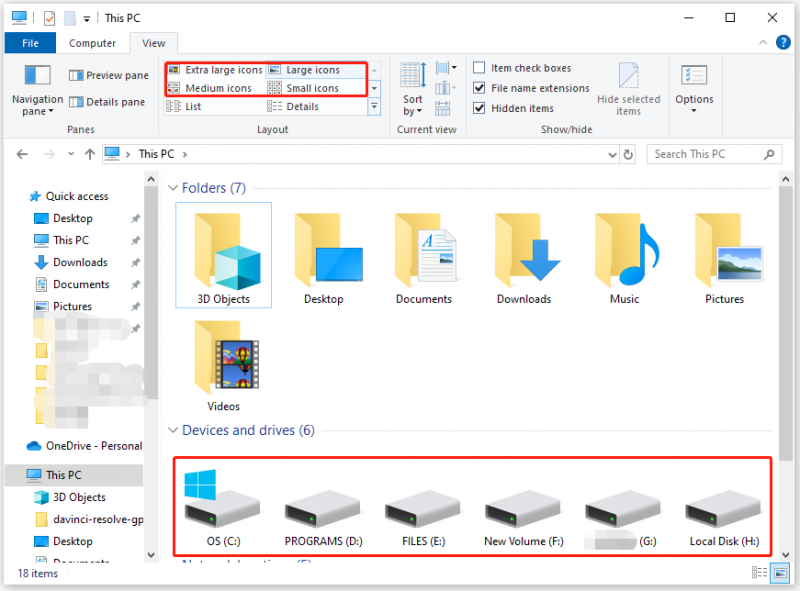The image size is (800, 591).
Task: Select Medium icons layout
Action: point(210,88)
